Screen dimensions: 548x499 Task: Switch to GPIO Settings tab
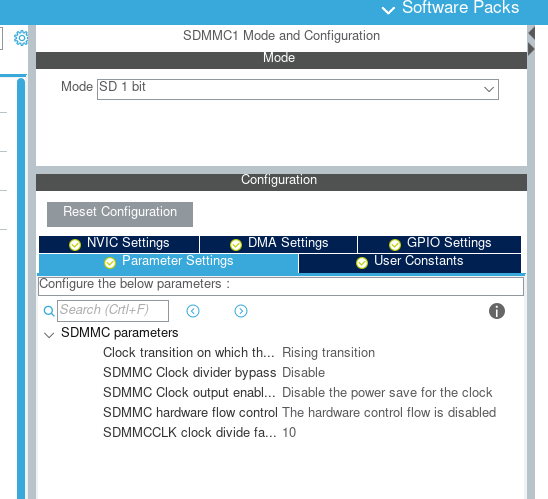[x=439, y=244]
